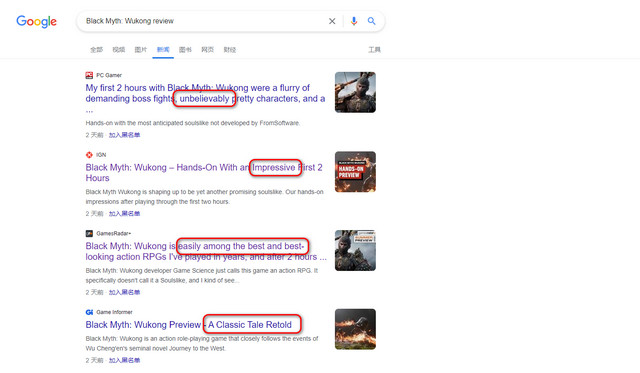Clear the search query with X icon
640x373 pixels.
click(x=332, y=21)
